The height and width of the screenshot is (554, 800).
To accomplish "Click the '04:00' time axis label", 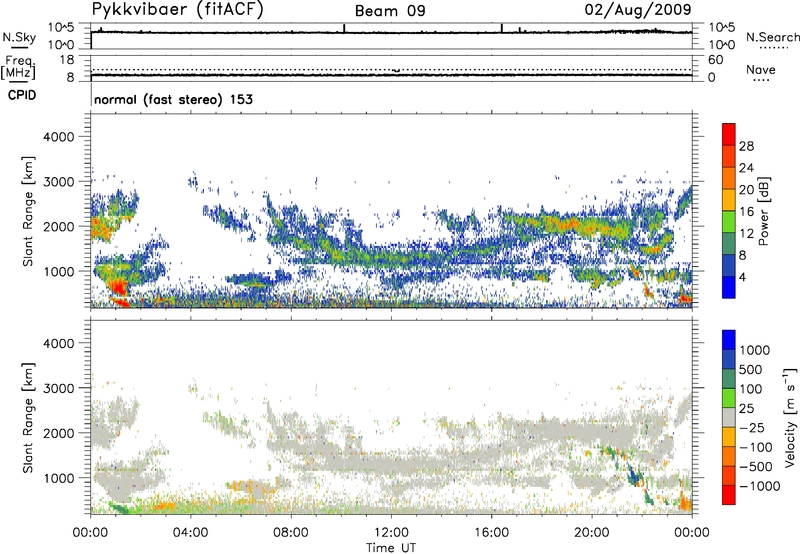I will pyautogui.click(x=190, y=533).
